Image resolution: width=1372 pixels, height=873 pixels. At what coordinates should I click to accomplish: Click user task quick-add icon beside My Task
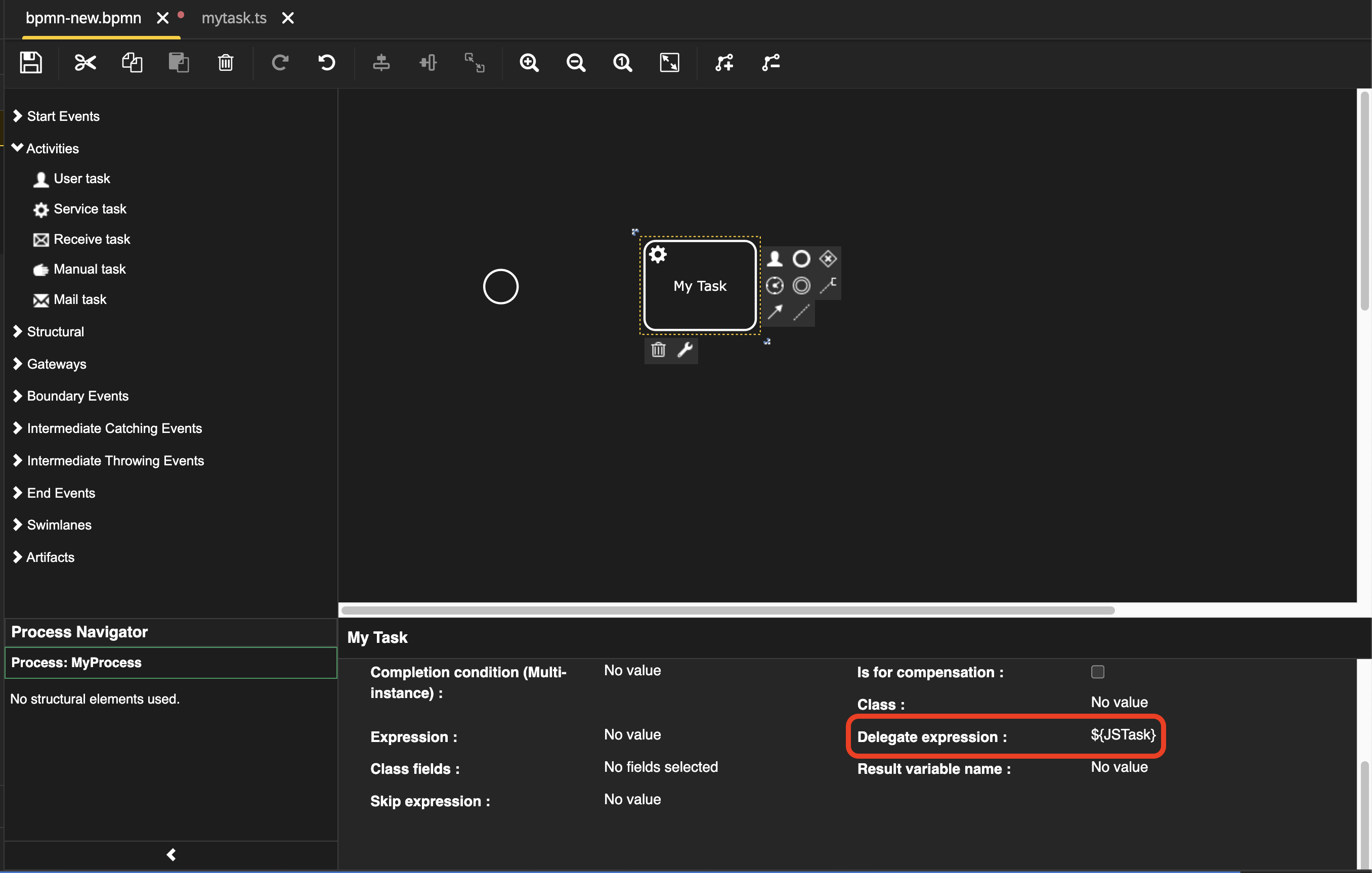775,258
